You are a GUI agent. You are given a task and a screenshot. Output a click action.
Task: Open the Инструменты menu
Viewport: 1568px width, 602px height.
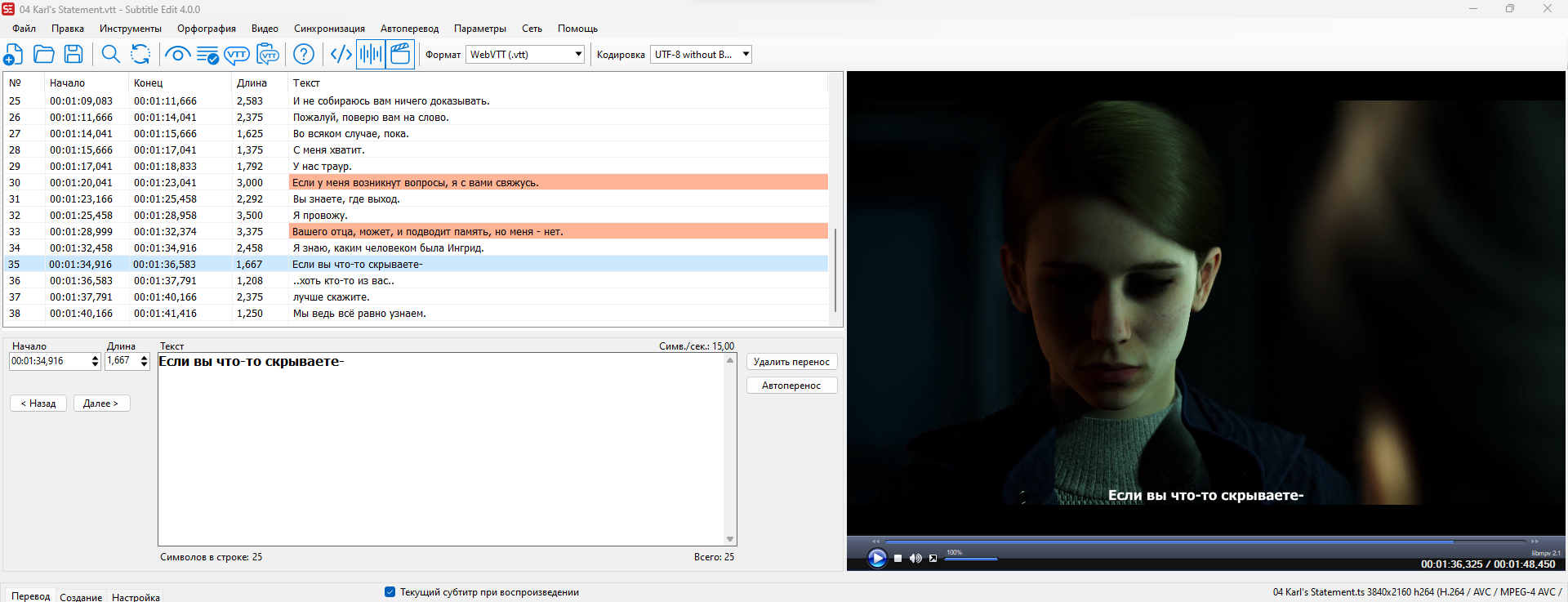pyautogui.click(x=131, y=29)
